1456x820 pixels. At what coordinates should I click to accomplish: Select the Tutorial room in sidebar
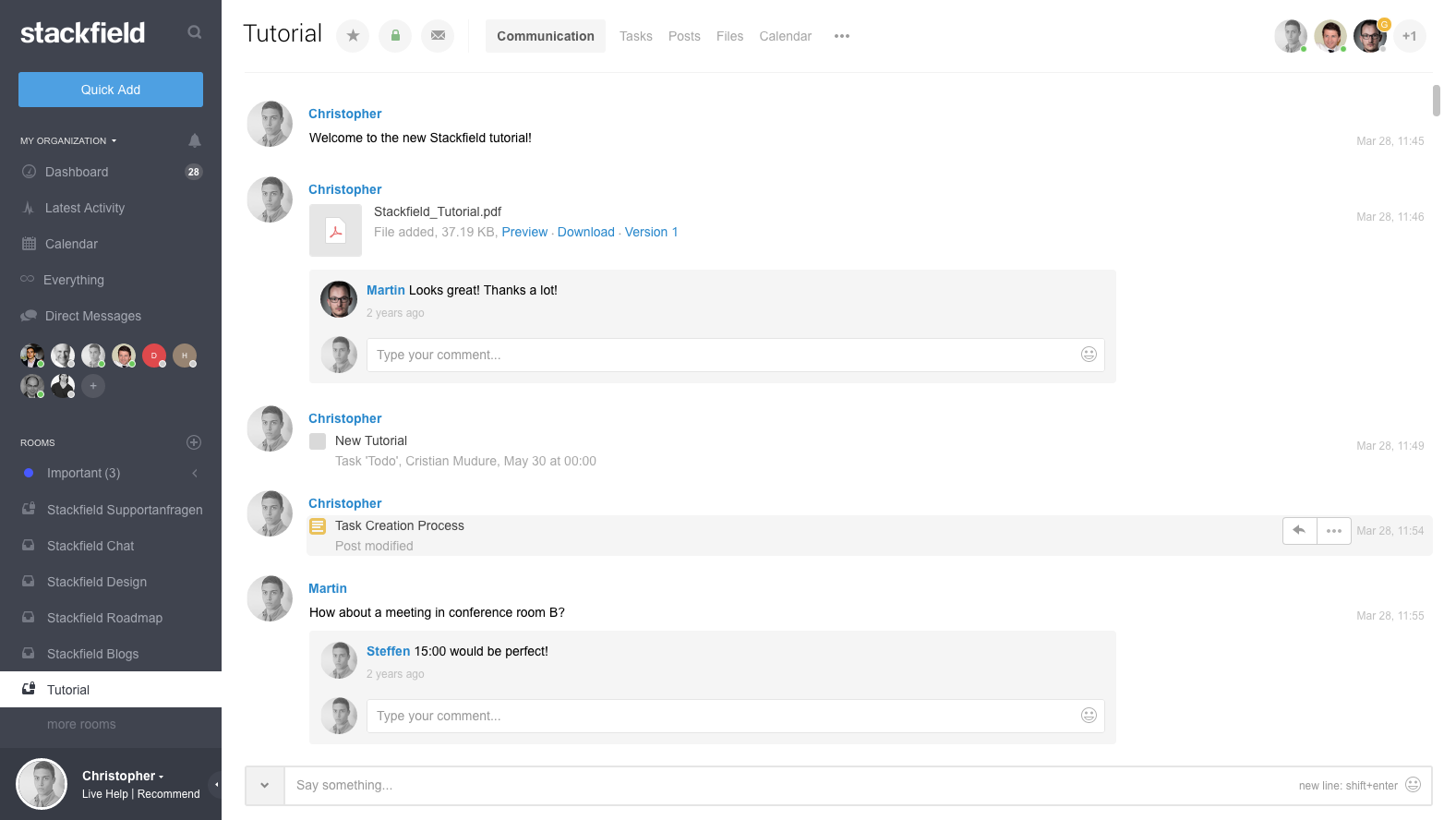pyautogui.click(x=111, y=690)
